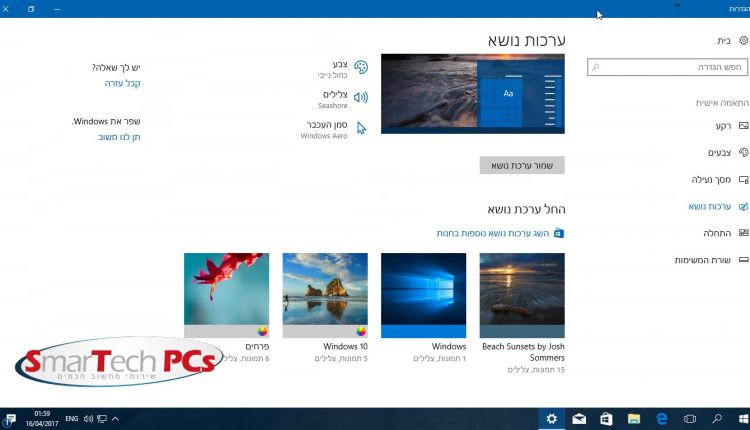
Task: Click the volume icon in system tray
Action: pyautogui.click(x=88, y=419)
